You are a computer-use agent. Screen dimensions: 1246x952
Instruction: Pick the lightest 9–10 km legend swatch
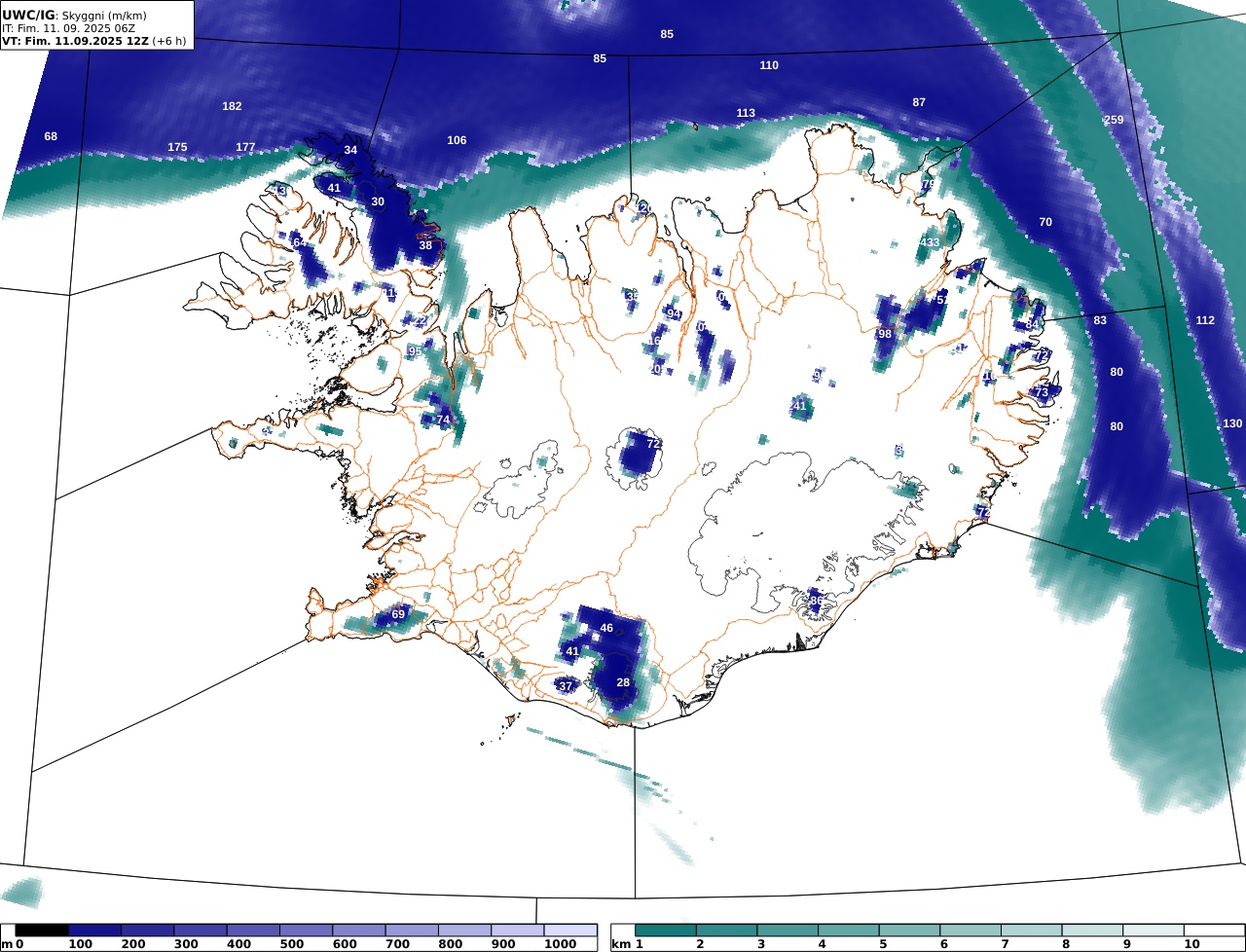[x=1154, y=931]
